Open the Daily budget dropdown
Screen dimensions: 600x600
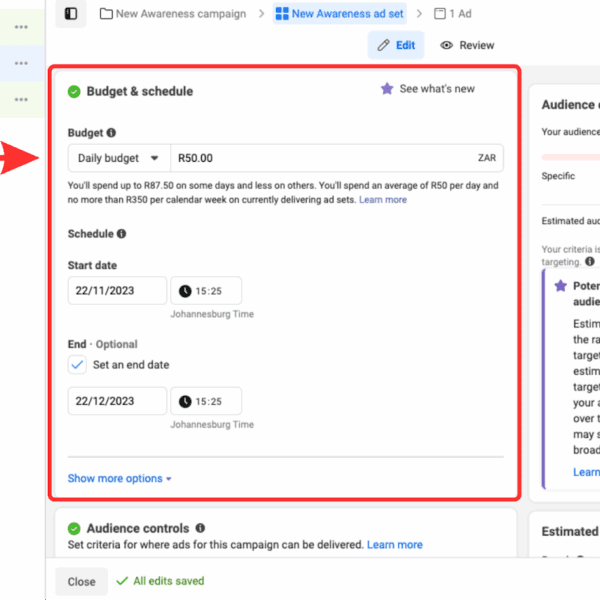(119, 158)
